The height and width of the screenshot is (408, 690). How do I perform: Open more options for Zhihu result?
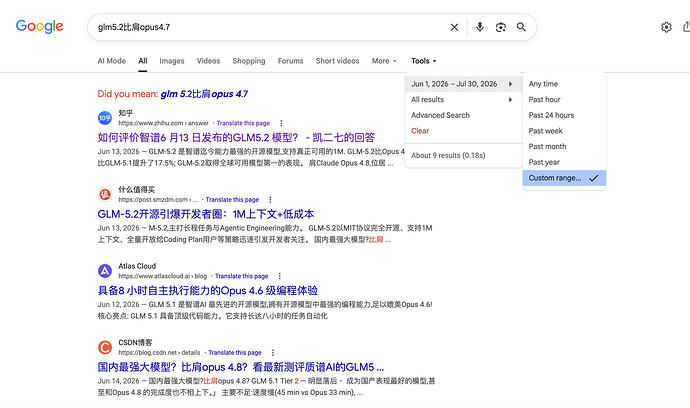(281, 123)
